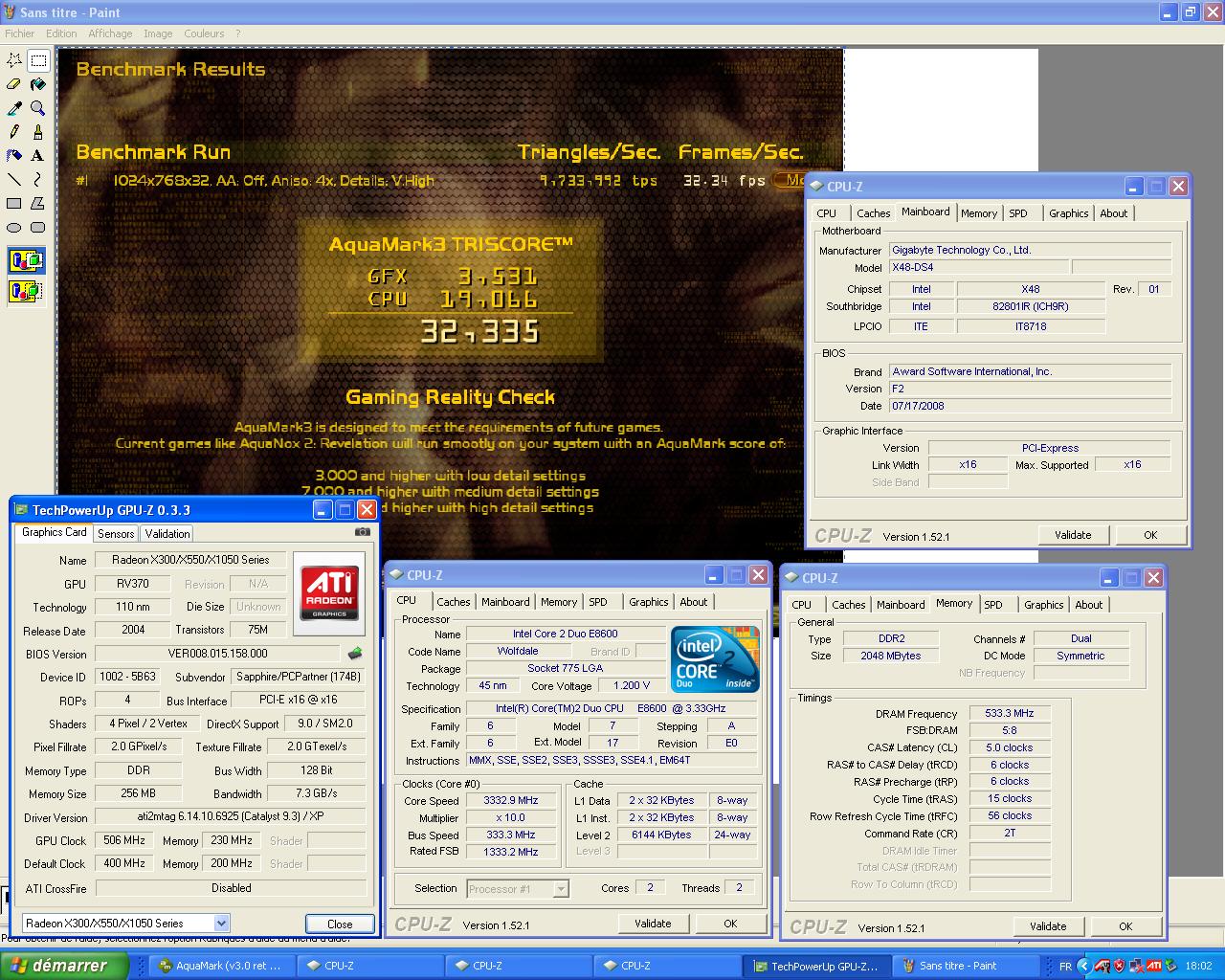Click the BIOS date 07/17/2008 field
The image size is (1225, 980).
coord(1030,406)
